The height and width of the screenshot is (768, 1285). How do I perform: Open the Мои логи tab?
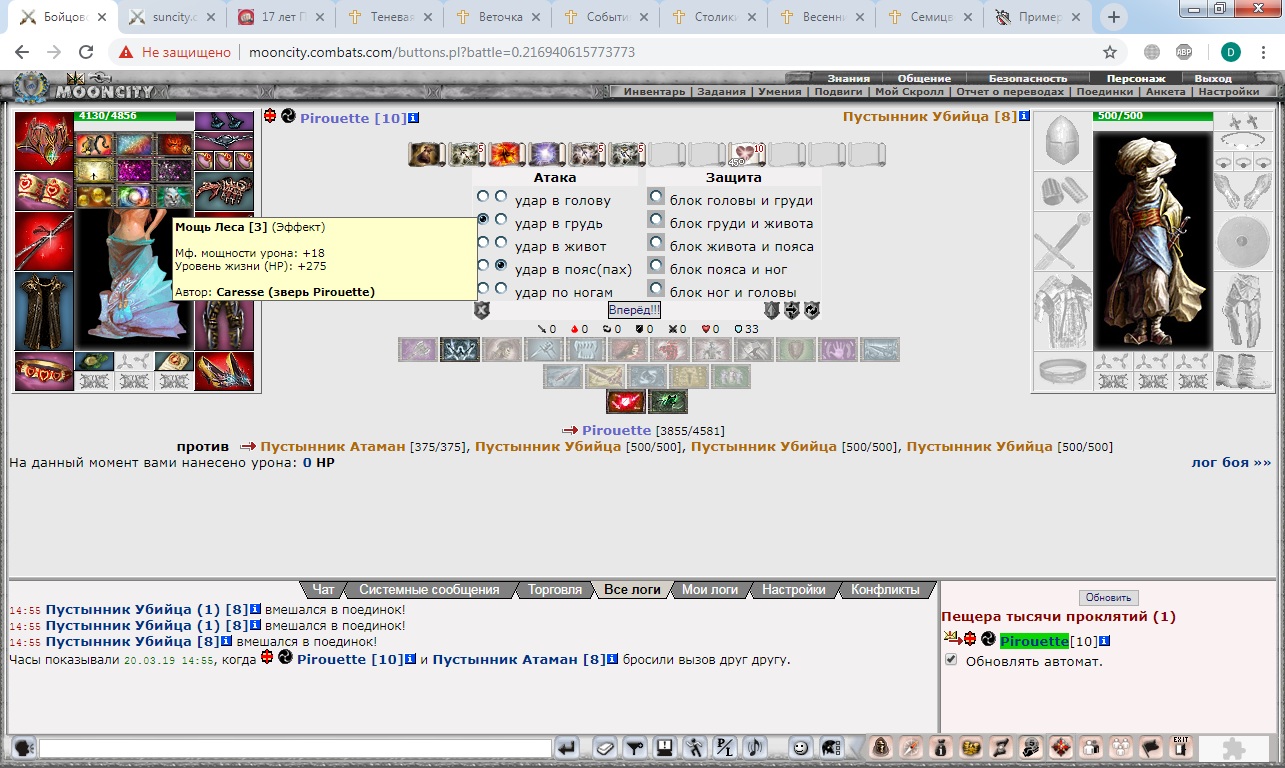click(710, 590)
